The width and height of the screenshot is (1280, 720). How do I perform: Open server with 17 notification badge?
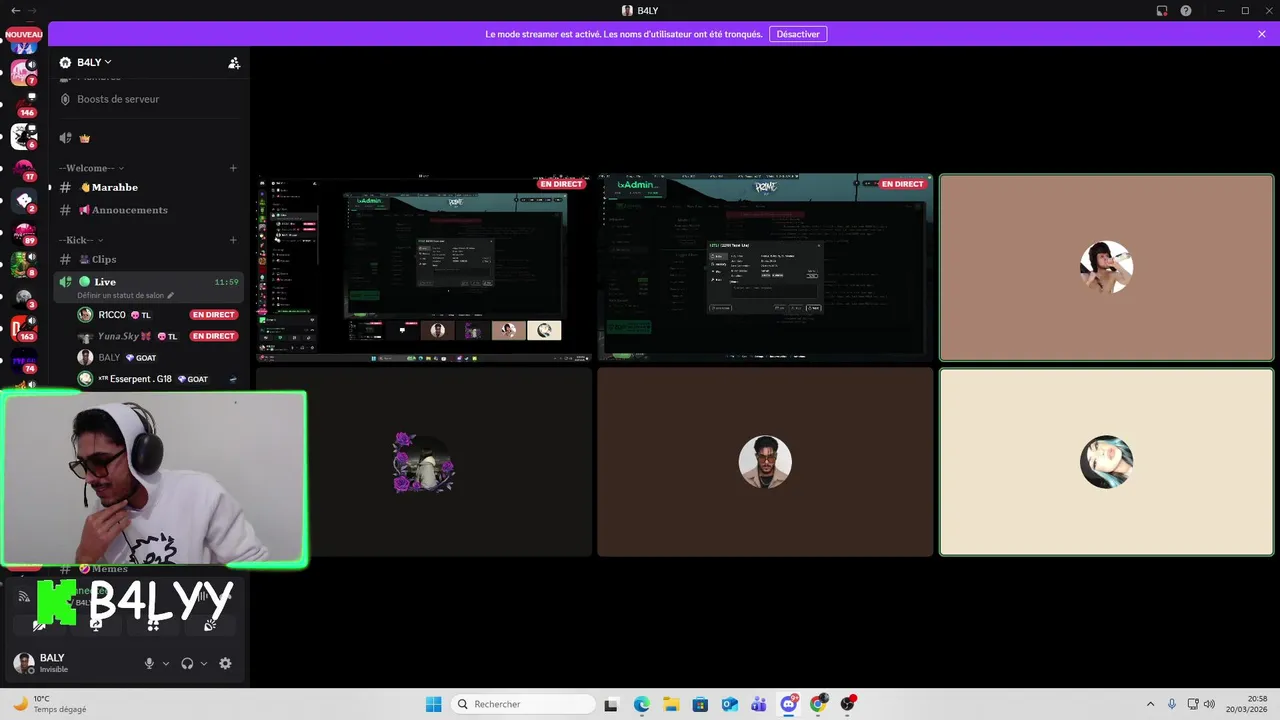24,168
